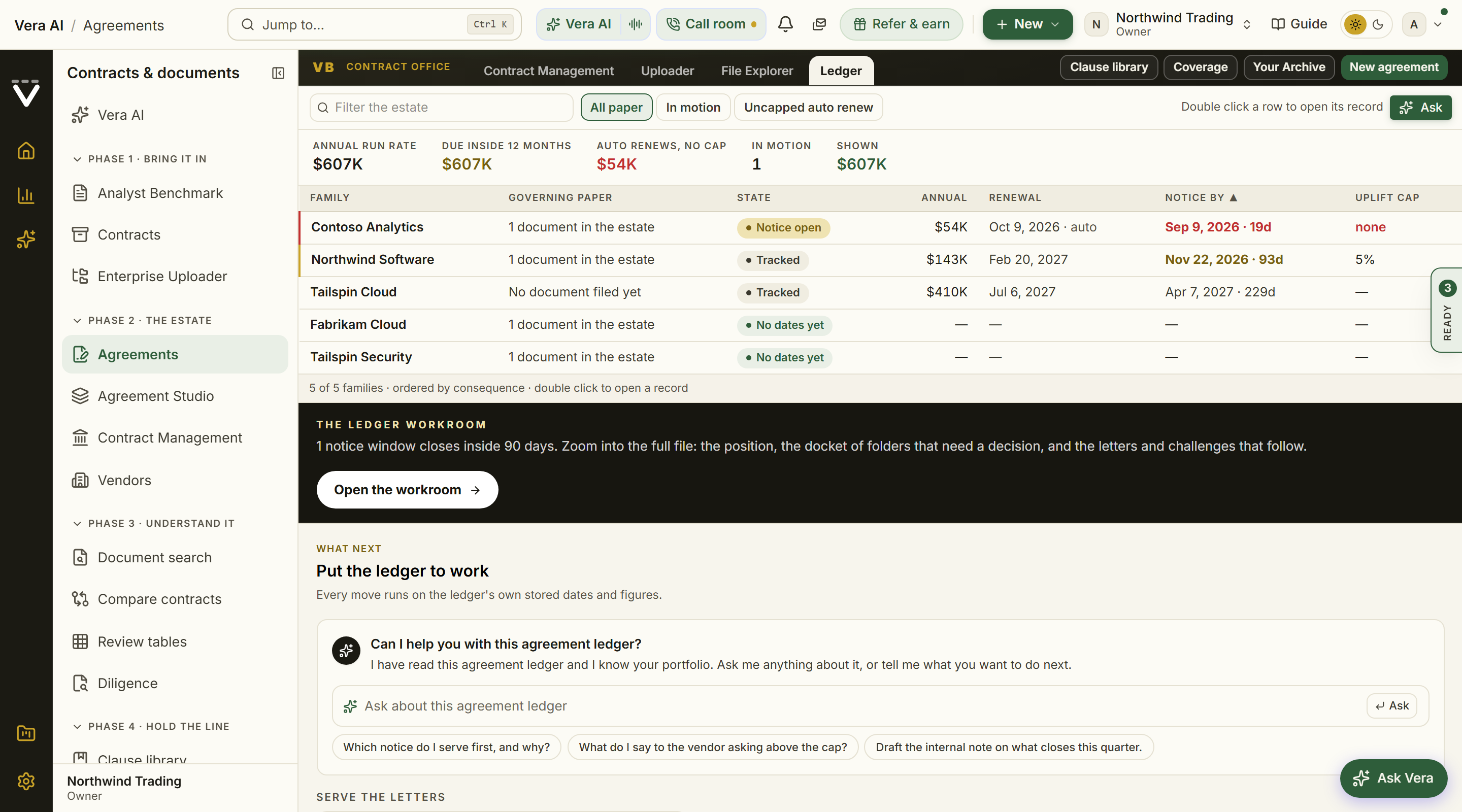Switch to Uploader tab
This screenshot has width=1462, height=812.
[668, 71]
